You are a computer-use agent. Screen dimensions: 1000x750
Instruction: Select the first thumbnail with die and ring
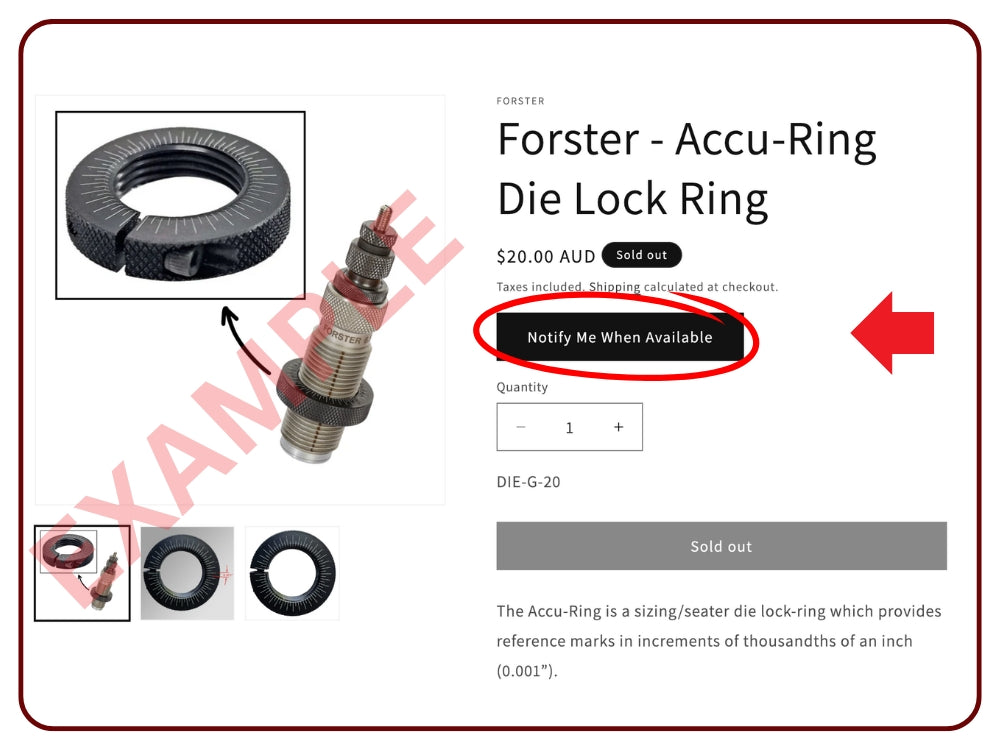[x=82, y=573]
